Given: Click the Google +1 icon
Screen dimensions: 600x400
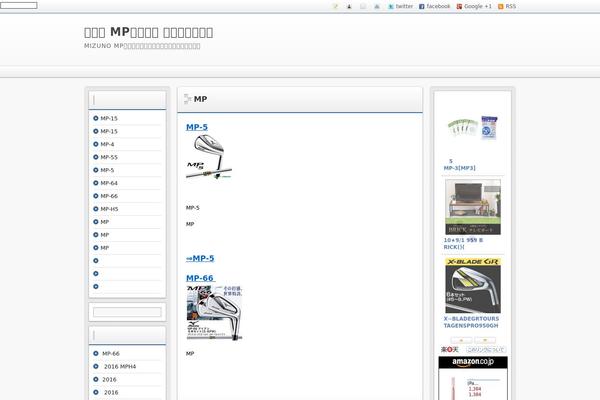Looking at the screenshot, I should click(459, 7).
